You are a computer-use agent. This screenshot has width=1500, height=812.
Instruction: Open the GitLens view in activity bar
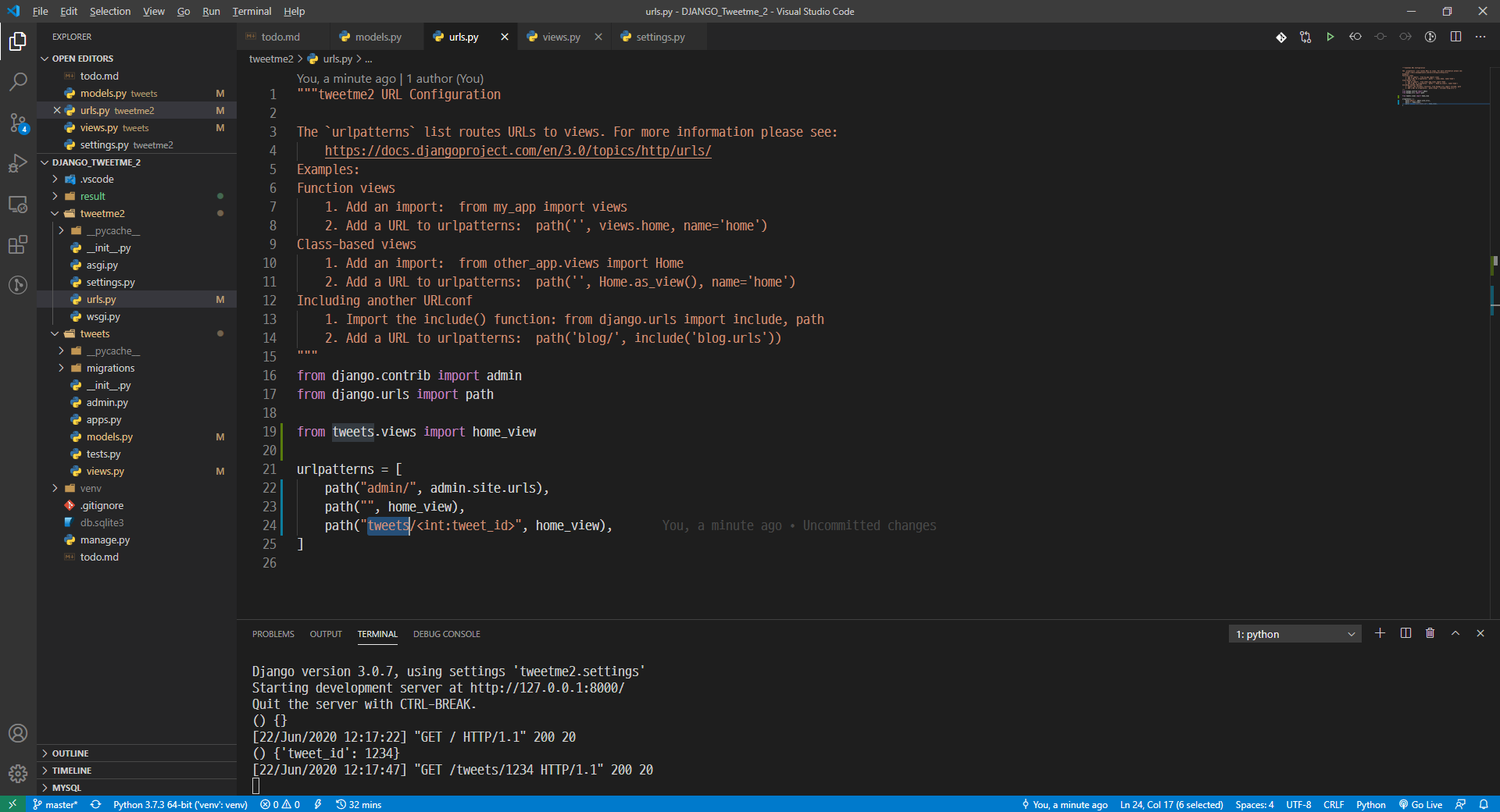pyautogui.click(x=18, y=285)
